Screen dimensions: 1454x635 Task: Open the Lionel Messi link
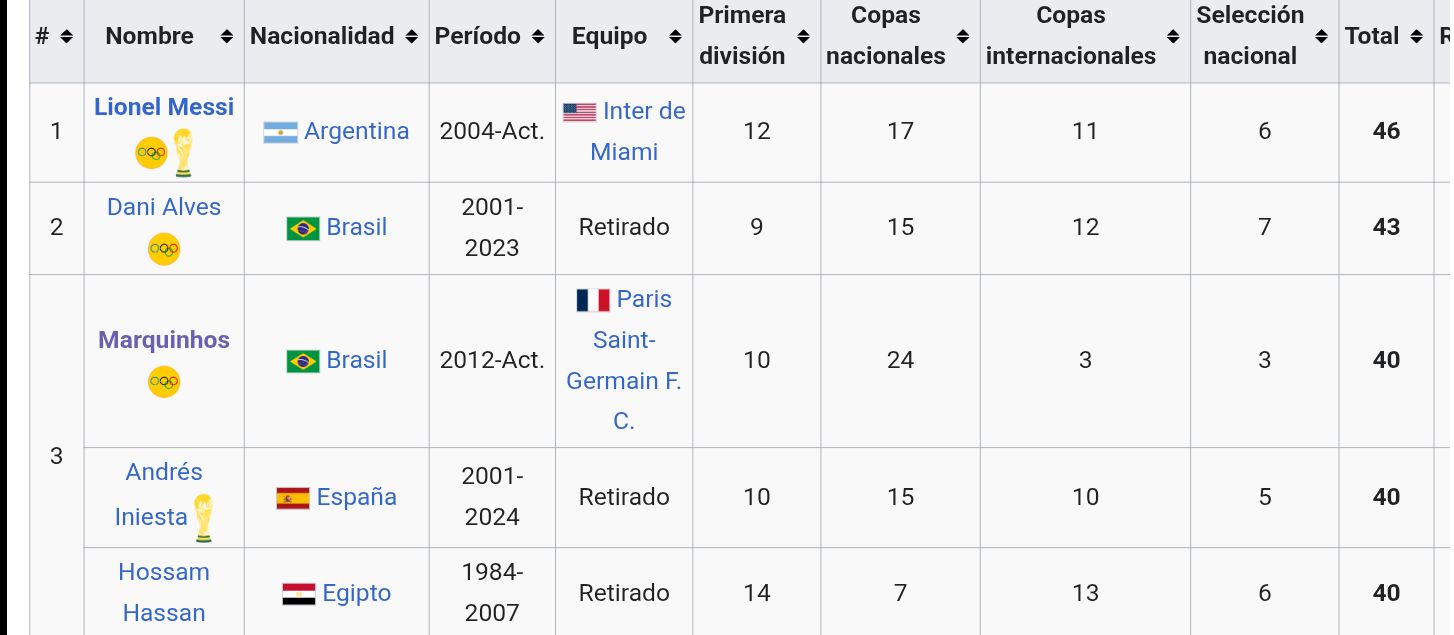coord(164,107)
